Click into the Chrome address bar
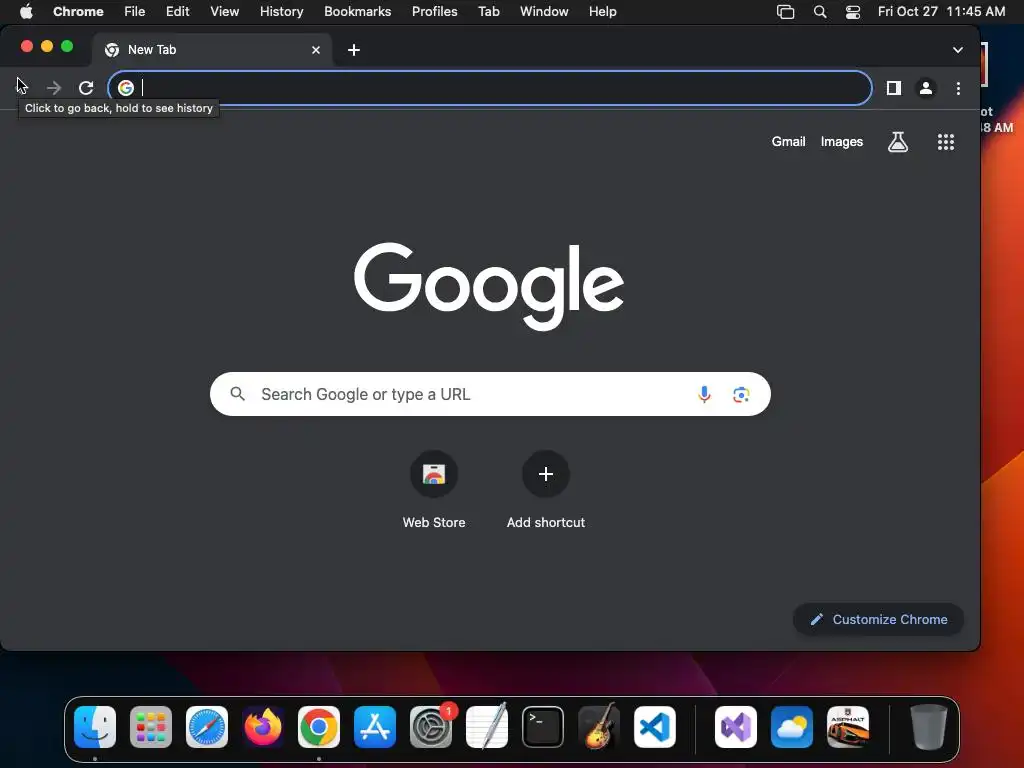 [x=490, y=88]
